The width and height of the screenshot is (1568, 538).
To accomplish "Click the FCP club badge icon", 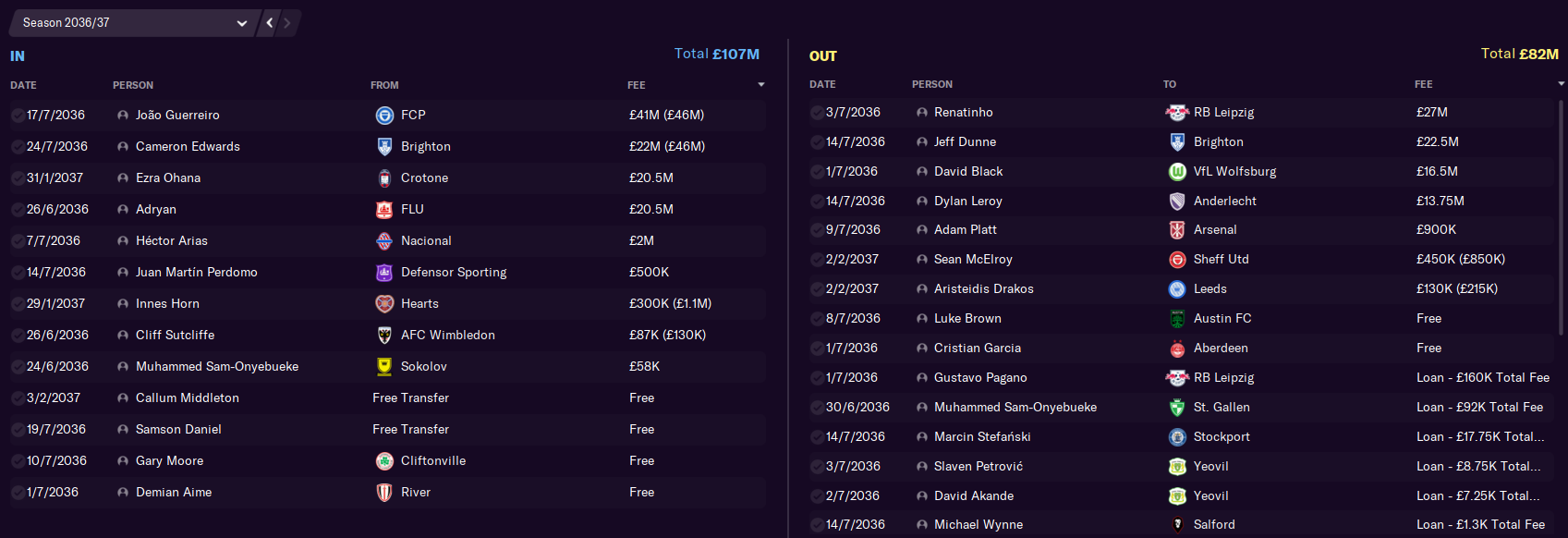I will tap(384, 116).
